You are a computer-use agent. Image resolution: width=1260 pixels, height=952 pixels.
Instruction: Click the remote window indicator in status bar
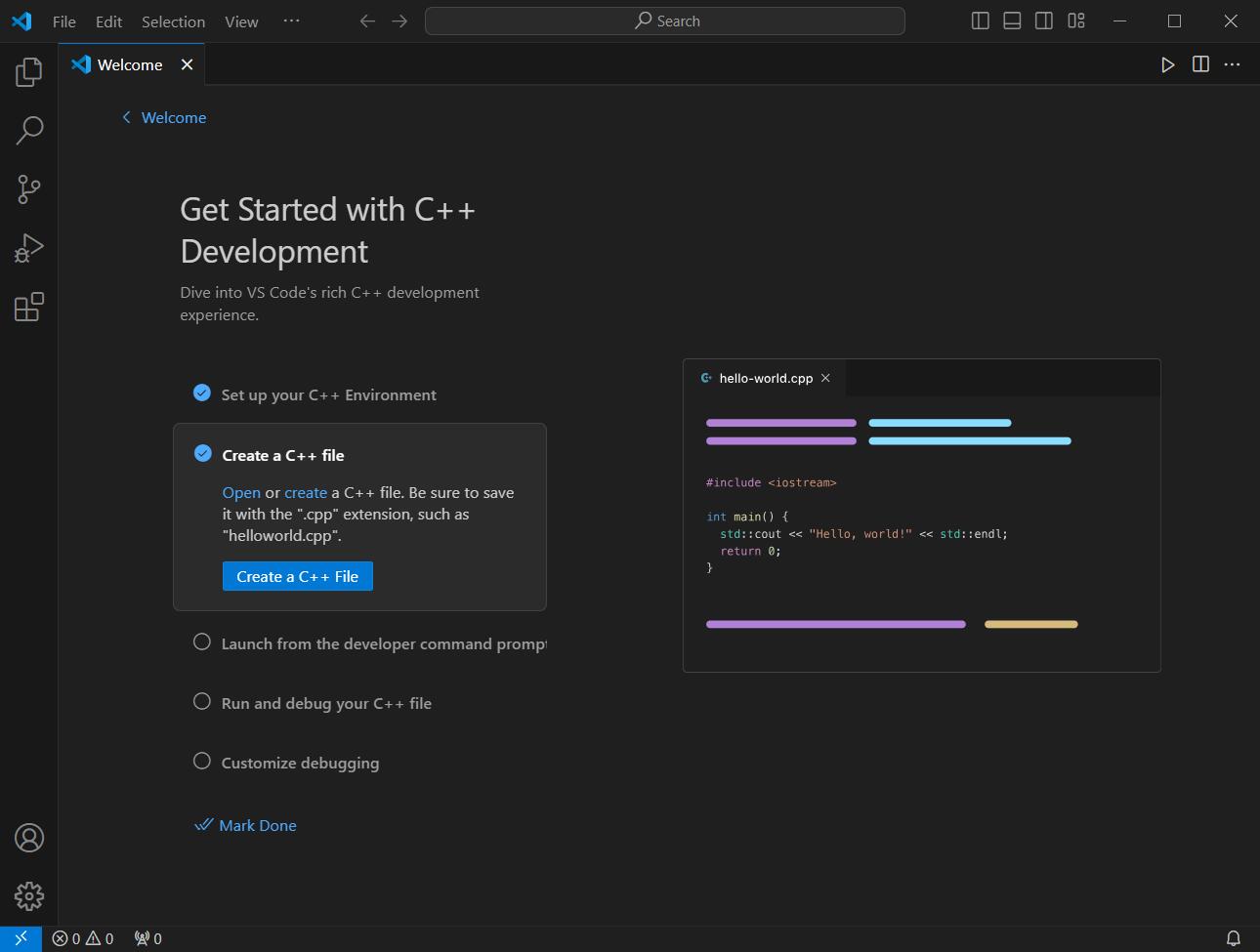21,938
